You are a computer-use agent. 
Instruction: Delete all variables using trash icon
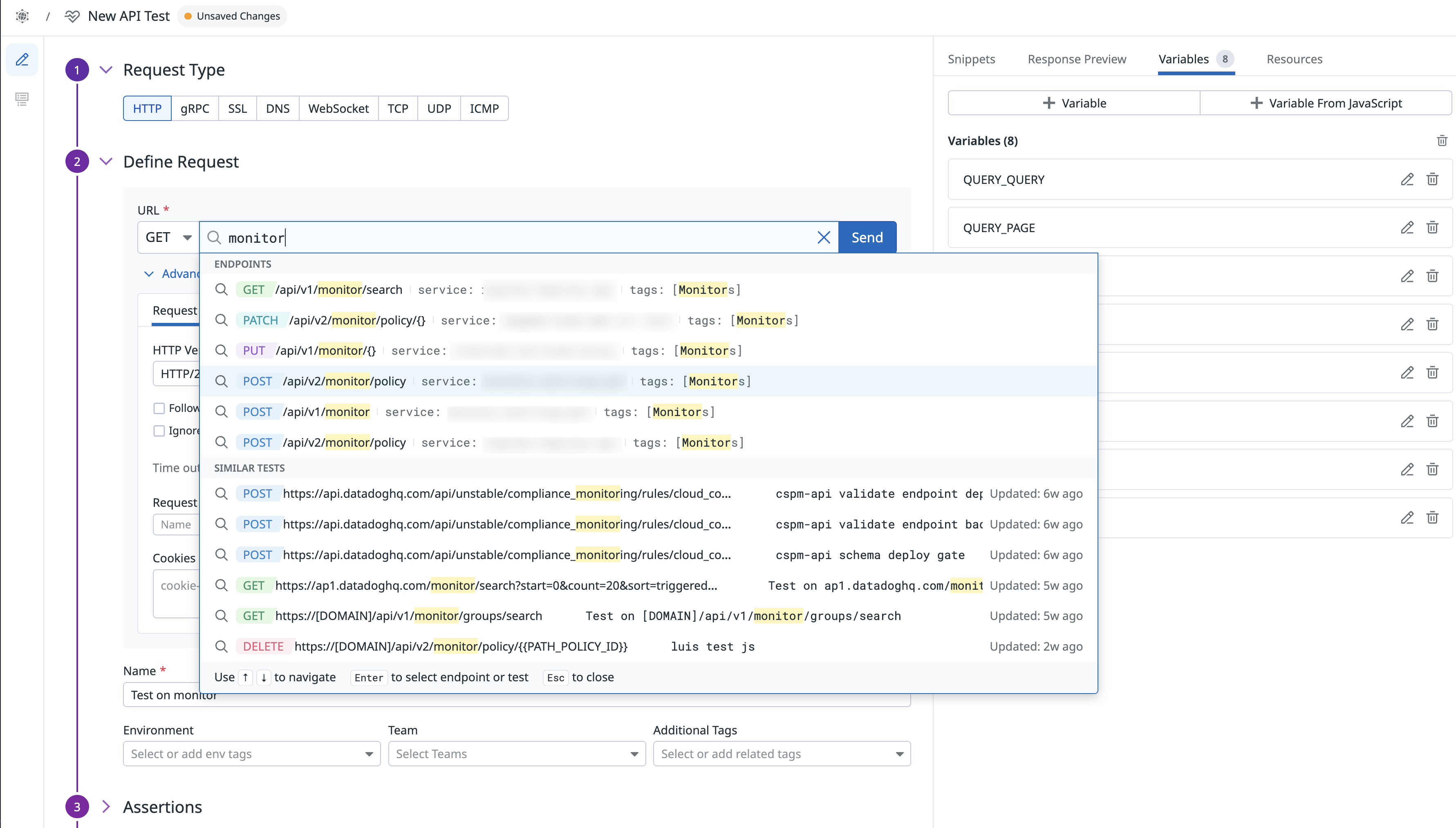(1442, 141)
